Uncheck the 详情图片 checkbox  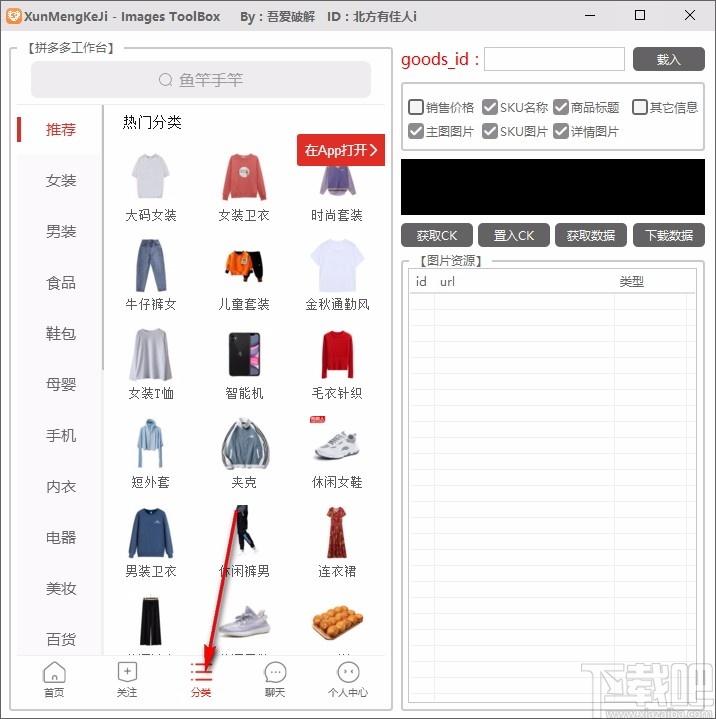coord(561,131)
